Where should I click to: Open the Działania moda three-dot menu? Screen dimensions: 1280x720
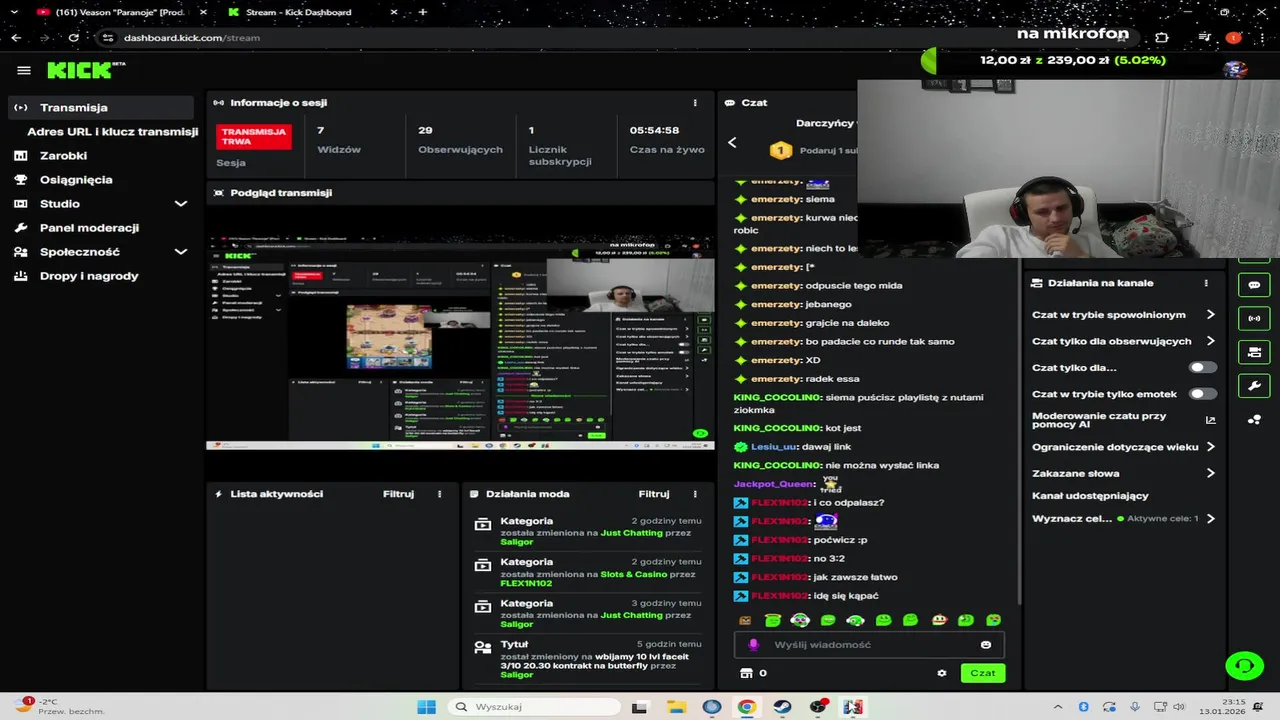pos(695,494)
